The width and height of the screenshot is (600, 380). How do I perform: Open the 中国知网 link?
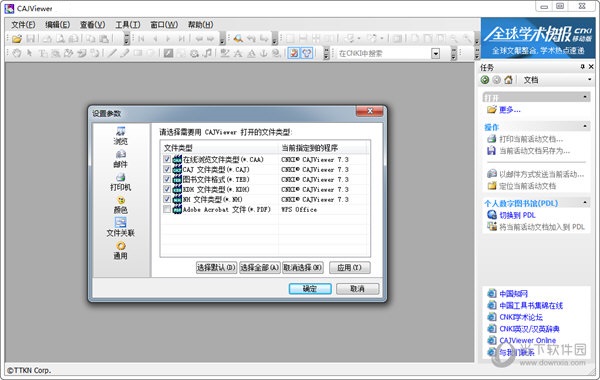coord(514,294)
